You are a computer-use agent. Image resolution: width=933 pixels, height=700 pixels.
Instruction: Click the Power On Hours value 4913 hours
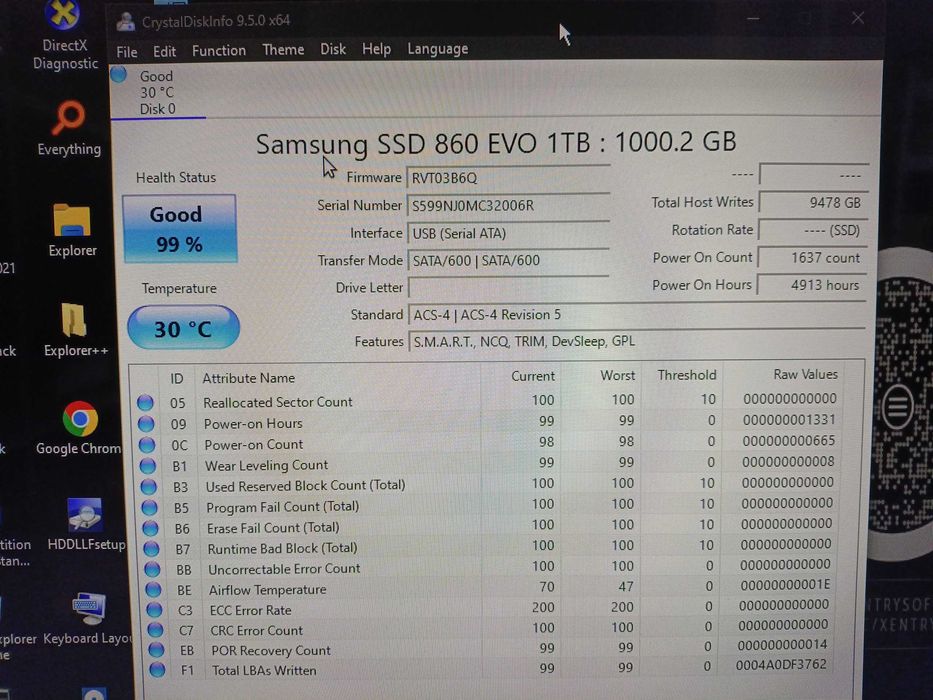(812, 285)
